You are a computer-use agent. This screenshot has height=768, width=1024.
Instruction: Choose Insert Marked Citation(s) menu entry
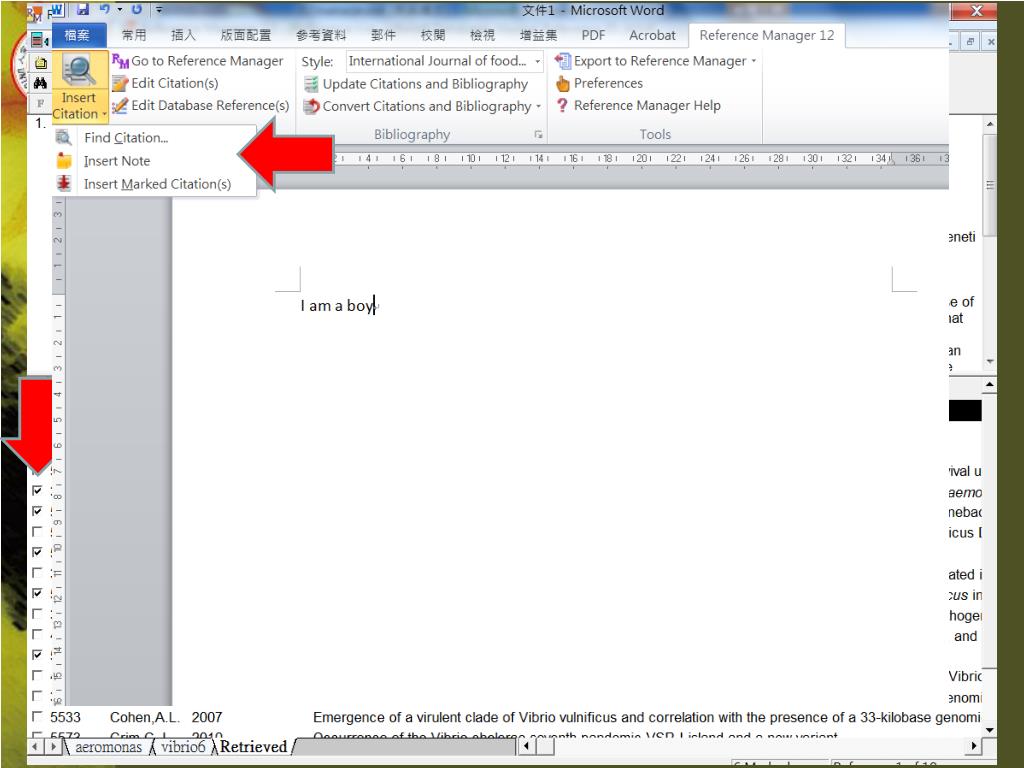[x=155, y=184]
